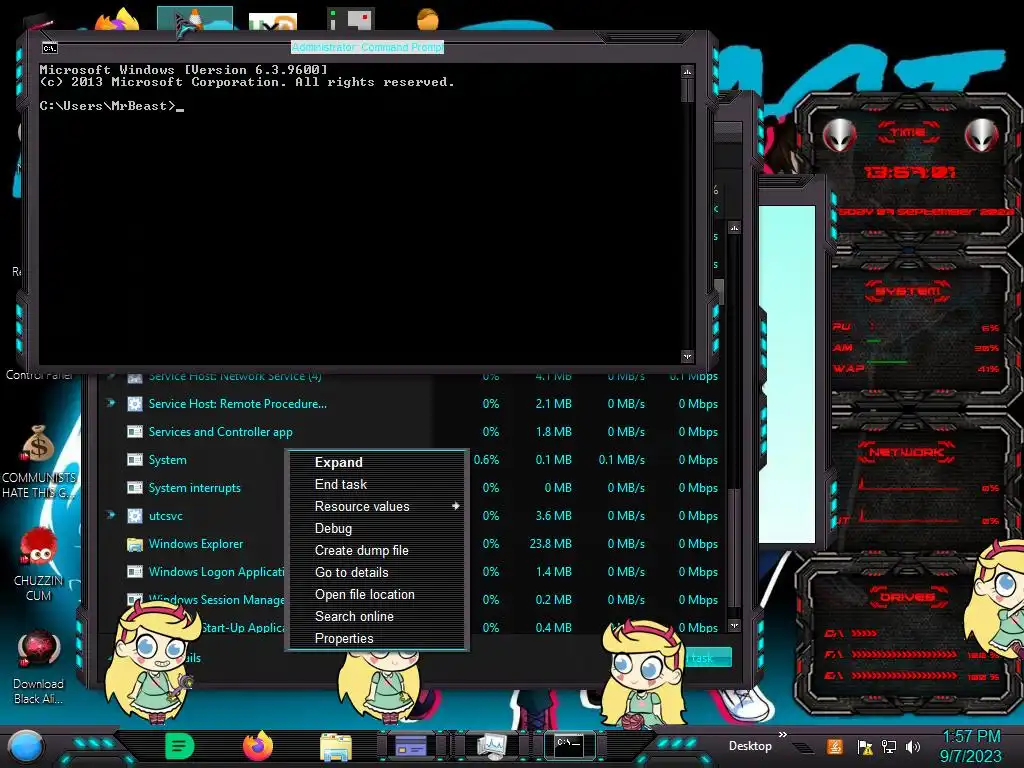The width and height of the screenshot is (1024, 768).
Task: Click the orange tray application icon
Action: point(835,746)
